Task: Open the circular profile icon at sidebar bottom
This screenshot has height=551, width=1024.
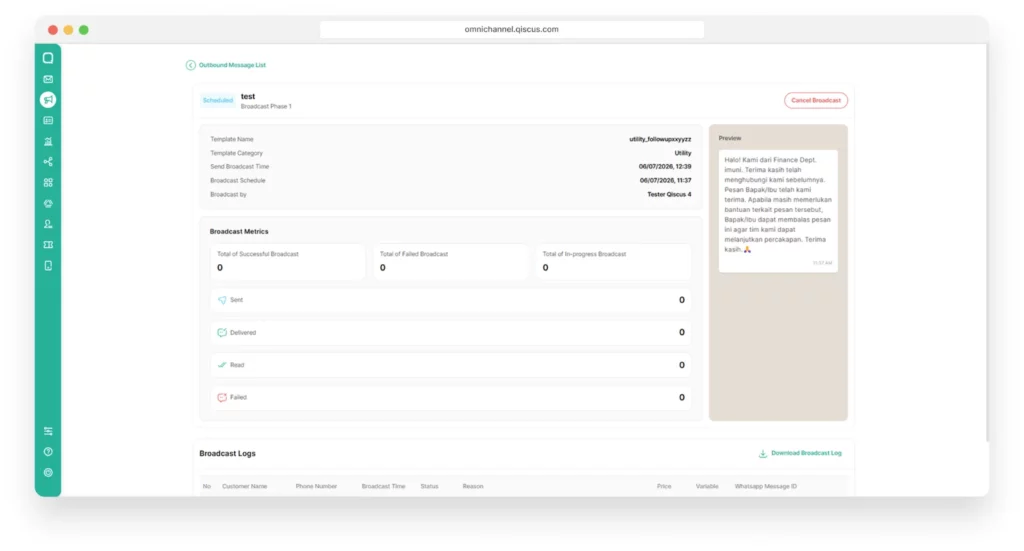Action: pos(48,473)
